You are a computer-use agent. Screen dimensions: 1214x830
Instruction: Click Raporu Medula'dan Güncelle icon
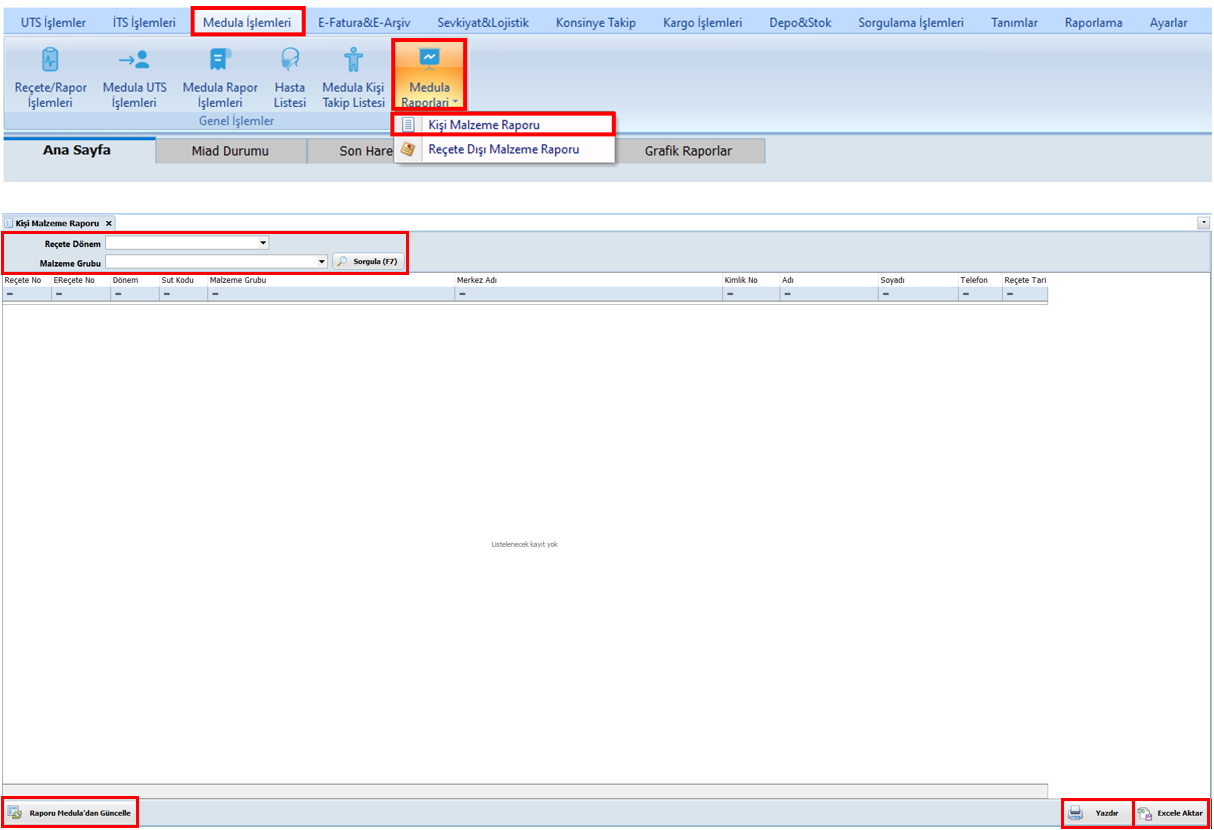point(14,813)
